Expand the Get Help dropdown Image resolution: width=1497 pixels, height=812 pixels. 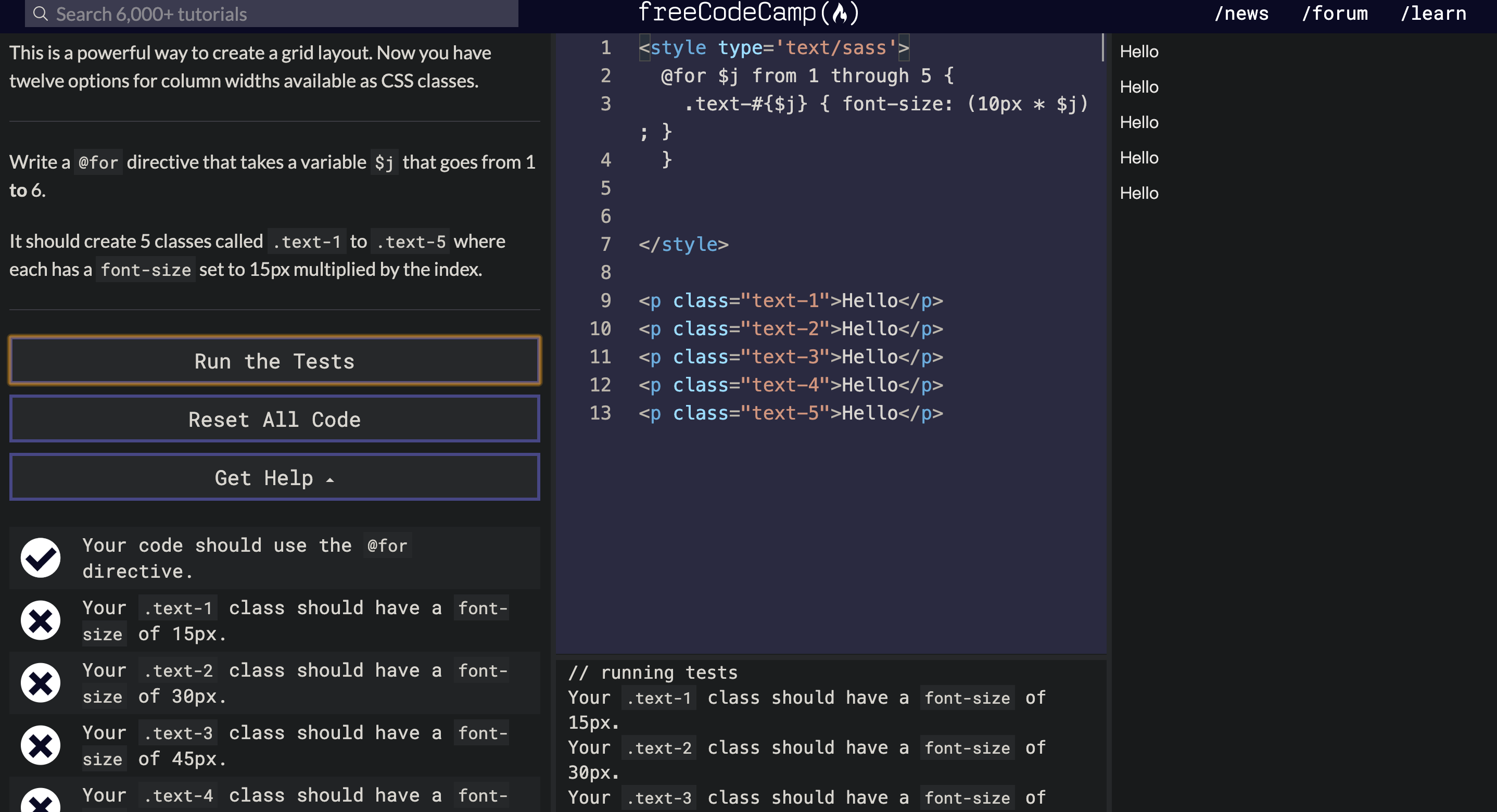(x=274, y=477)
